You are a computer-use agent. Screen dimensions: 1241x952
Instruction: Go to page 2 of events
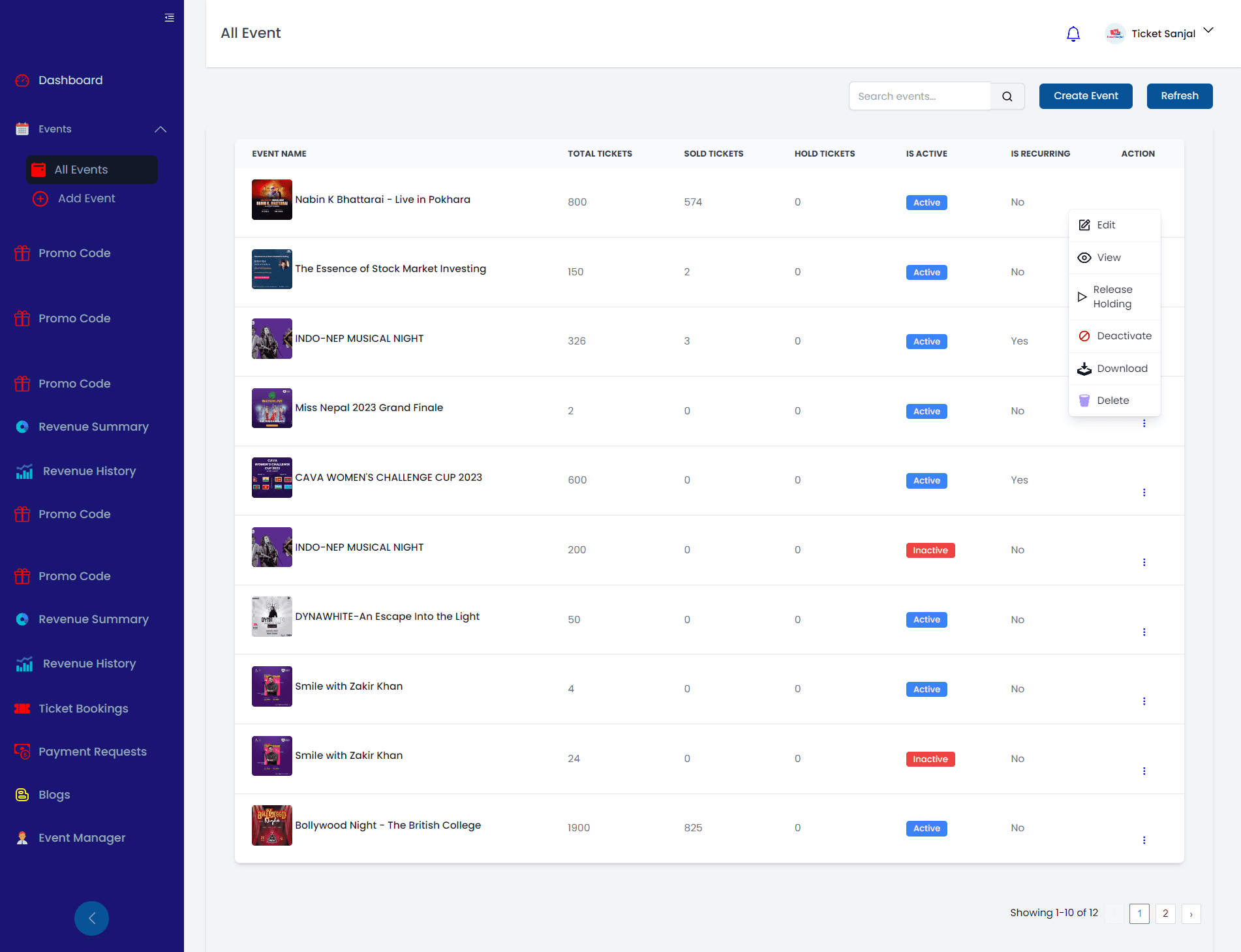point(1165,914)
